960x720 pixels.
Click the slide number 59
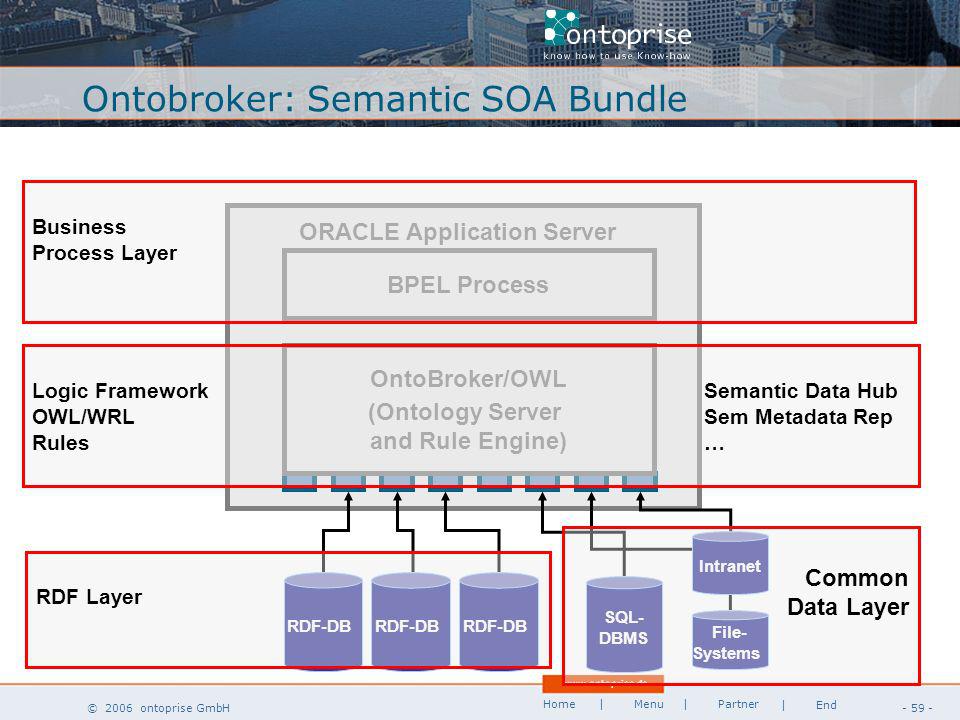[x=917, y=708]
